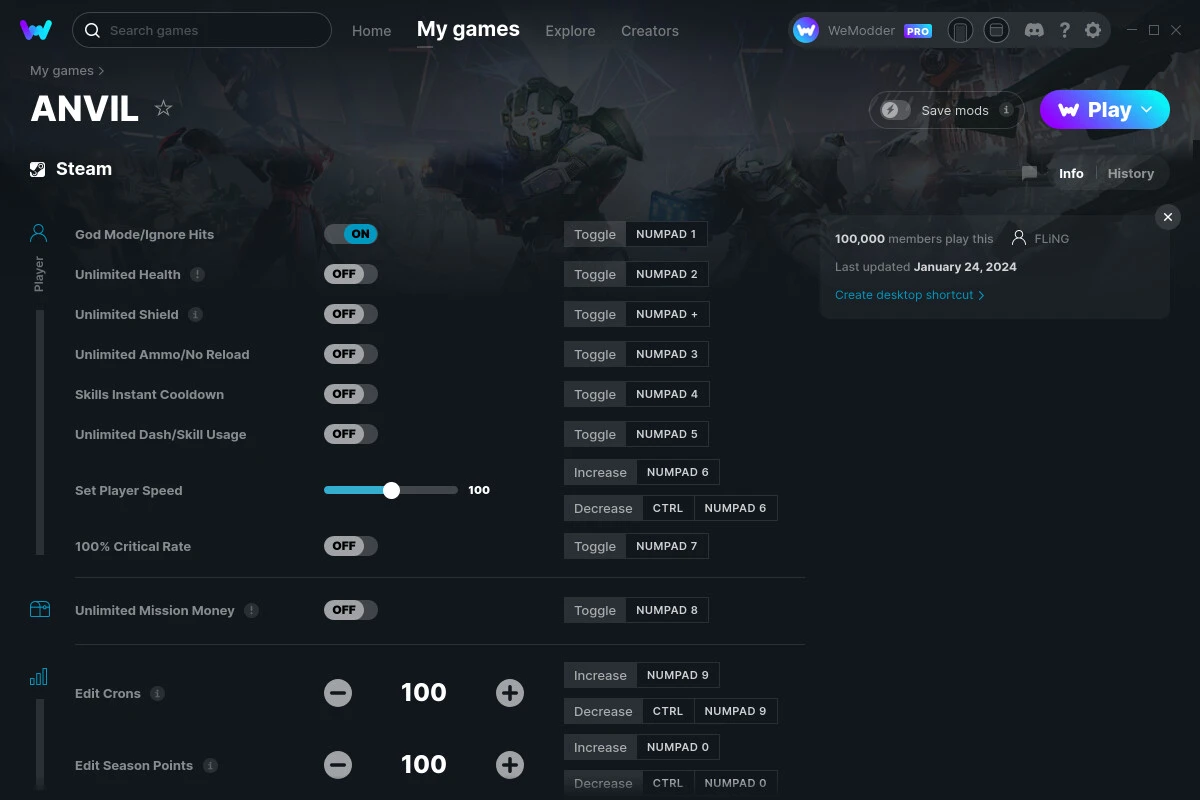
Task: Increase Edit Season Points with plus button
Action: 510,765
